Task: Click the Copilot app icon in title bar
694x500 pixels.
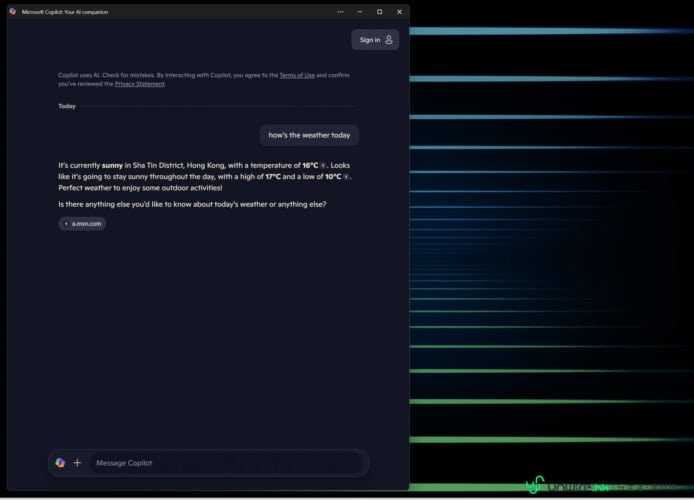Action: (12, 12)
